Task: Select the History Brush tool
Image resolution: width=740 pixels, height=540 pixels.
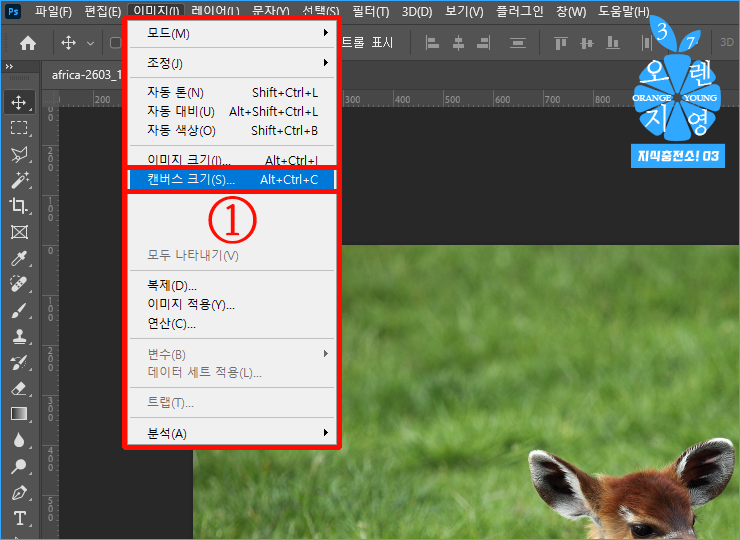Action: [x=19, y=363]
